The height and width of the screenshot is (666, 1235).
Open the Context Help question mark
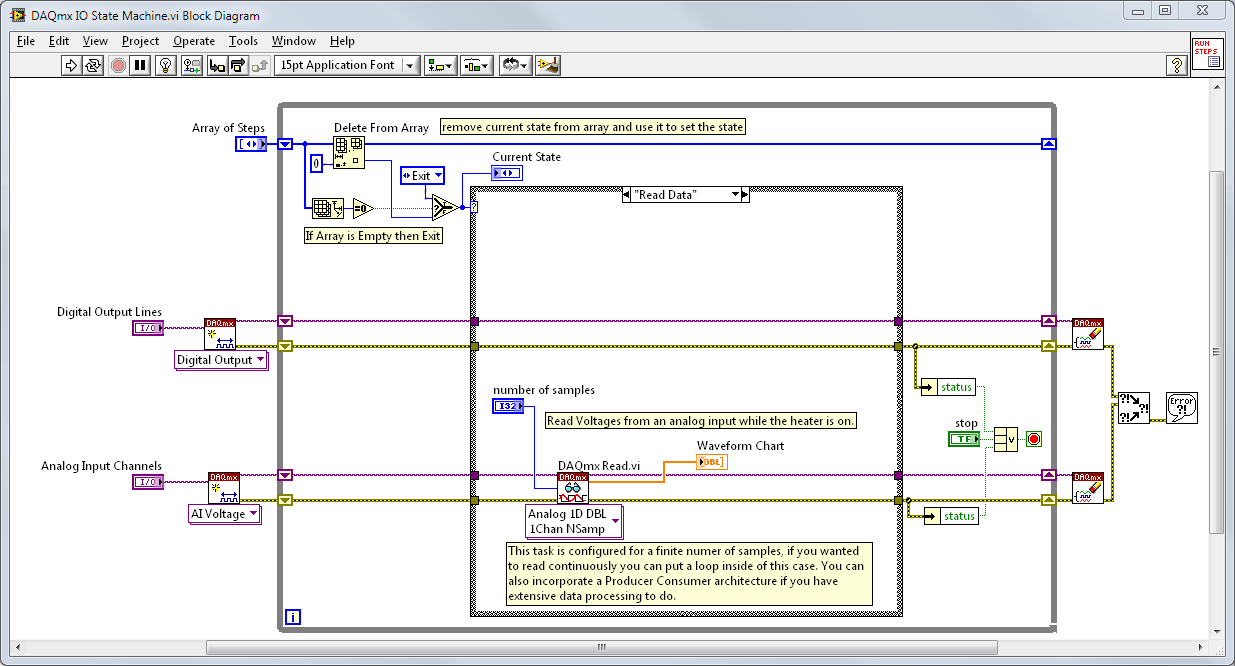pyautogui.click(x=1177, y=65)
